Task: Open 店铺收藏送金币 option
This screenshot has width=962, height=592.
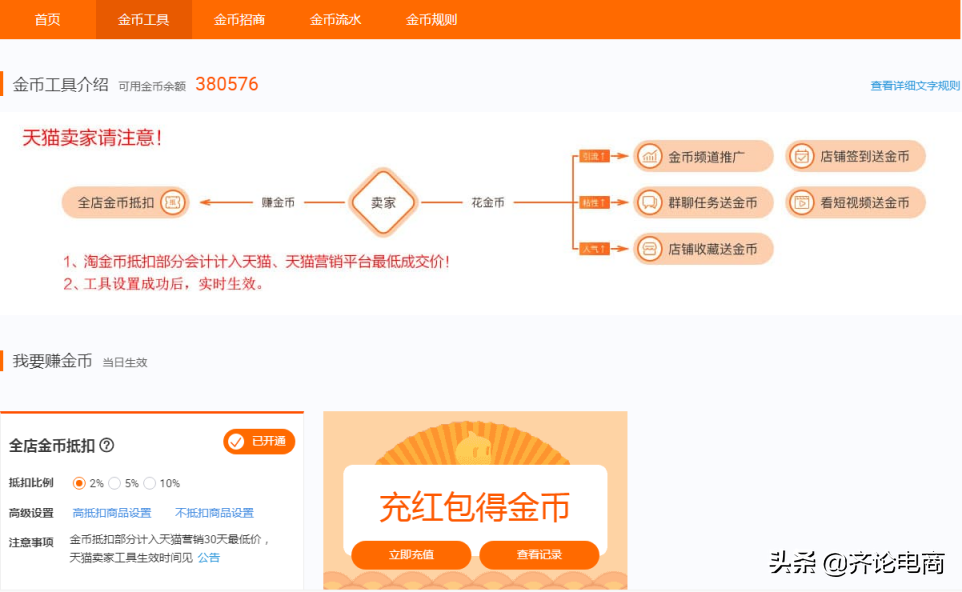Action: (x=703, y=249)
